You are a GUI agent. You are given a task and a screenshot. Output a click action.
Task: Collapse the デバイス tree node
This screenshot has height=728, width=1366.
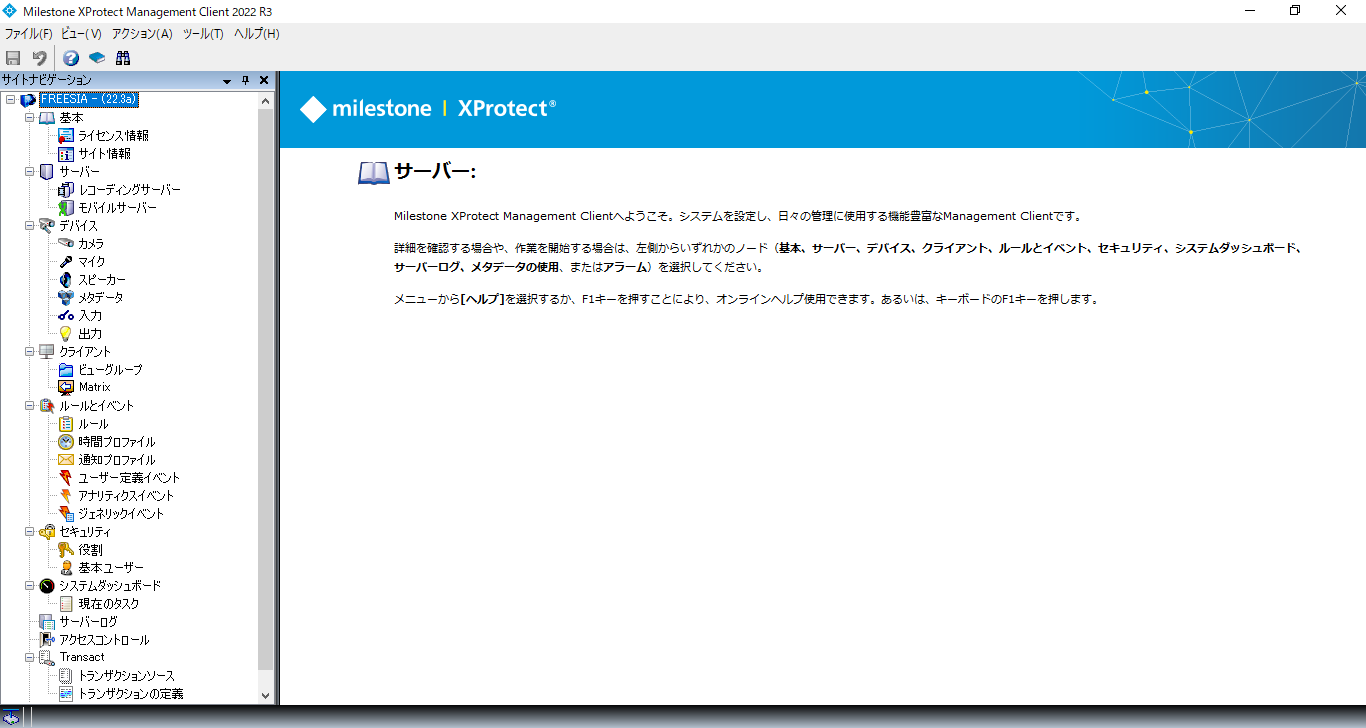pos(30,226)
